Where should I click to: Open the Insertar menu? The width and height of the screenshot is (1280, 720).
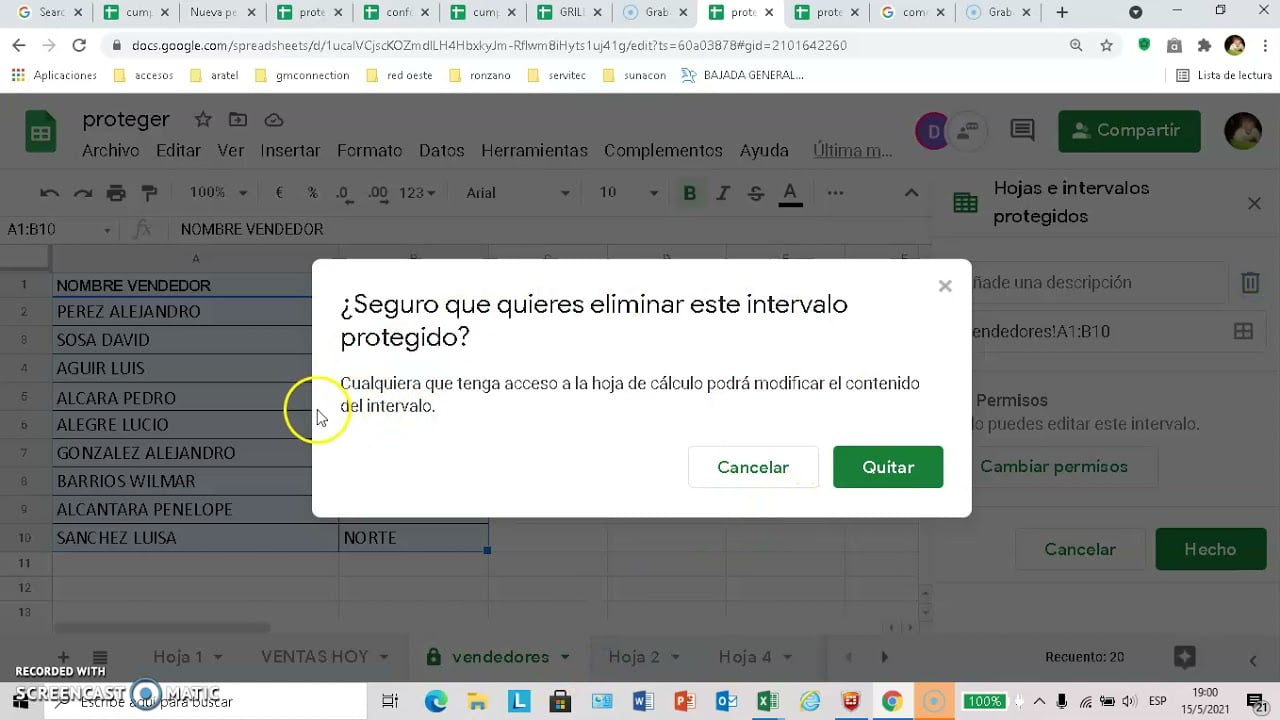pyautogui.click(x=290, y=150)
